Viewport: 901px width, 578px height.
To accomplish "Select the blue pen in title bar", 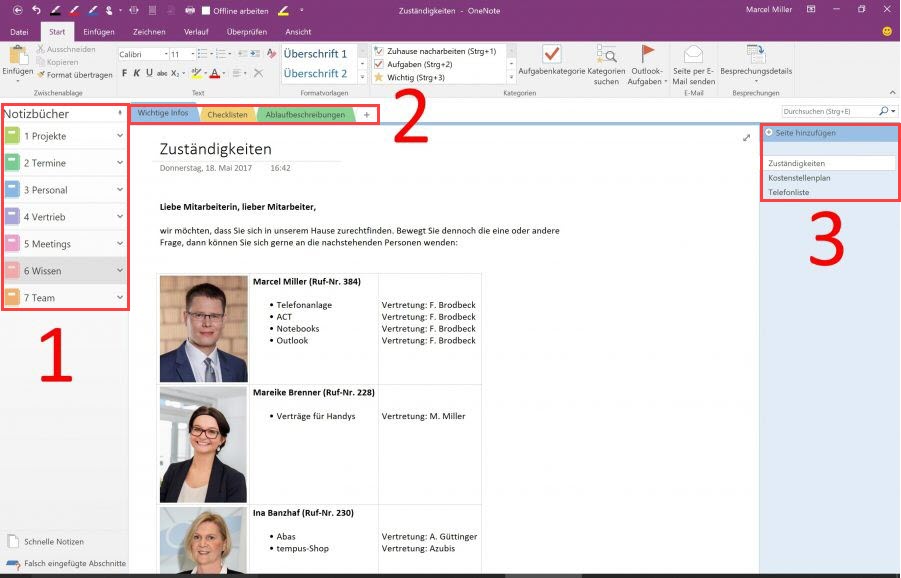I will point(92,10).
